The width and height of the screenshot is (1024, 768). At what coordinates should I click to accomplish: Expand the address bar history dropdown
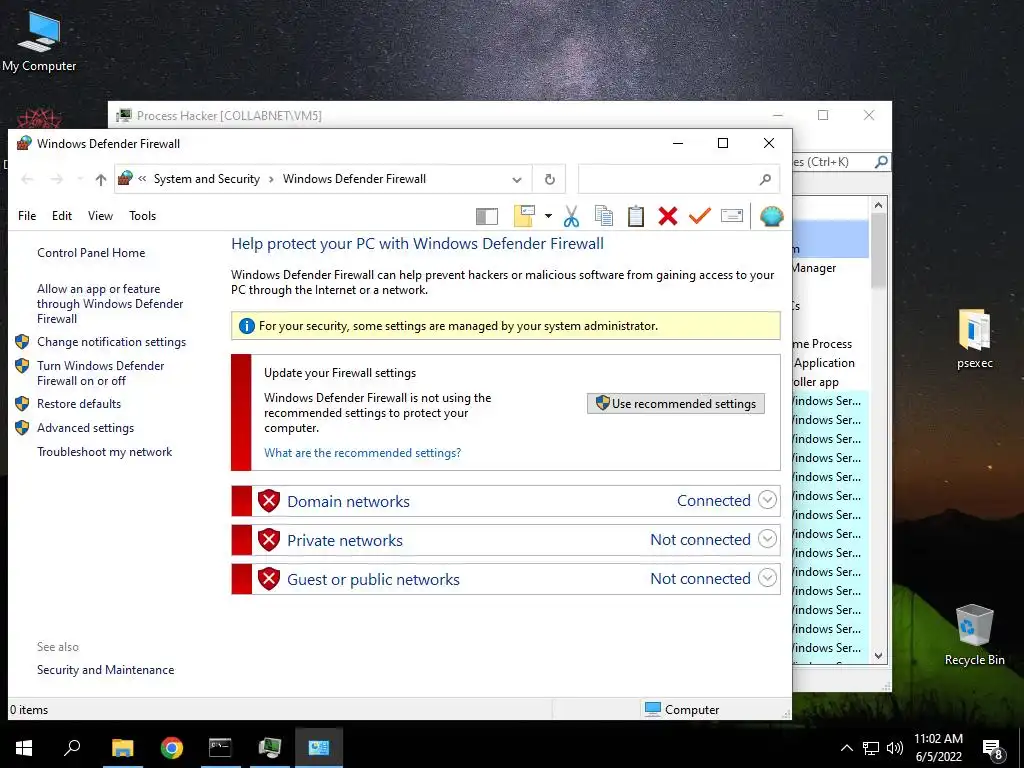(517, 180)
